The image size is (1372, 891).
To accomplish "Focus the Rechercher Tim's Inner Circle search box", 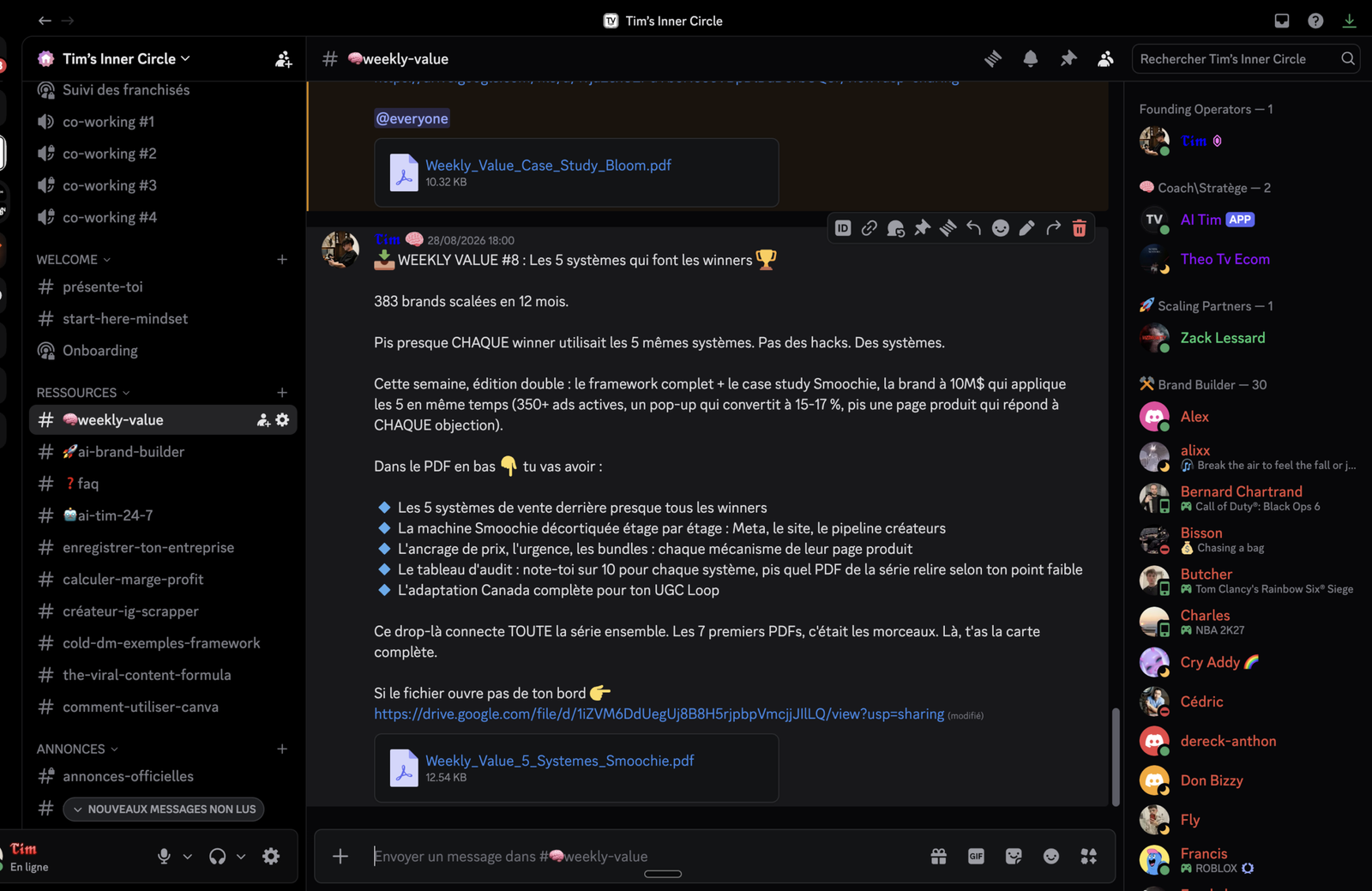I will click(1246, 58).
